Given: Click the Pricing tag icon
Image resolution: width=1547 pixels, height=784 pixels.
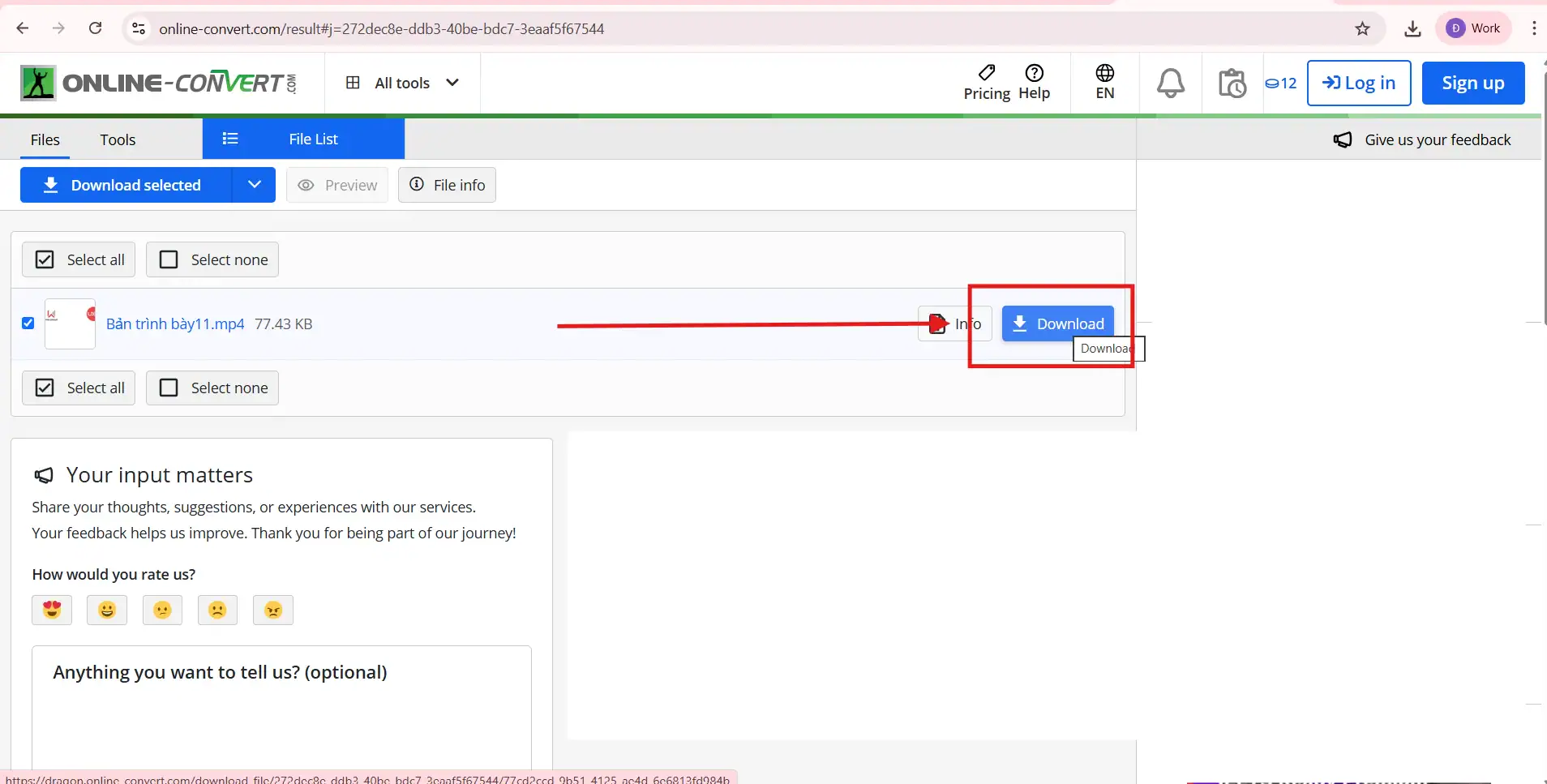Looking at the screenshot, I should pos(986,75).
